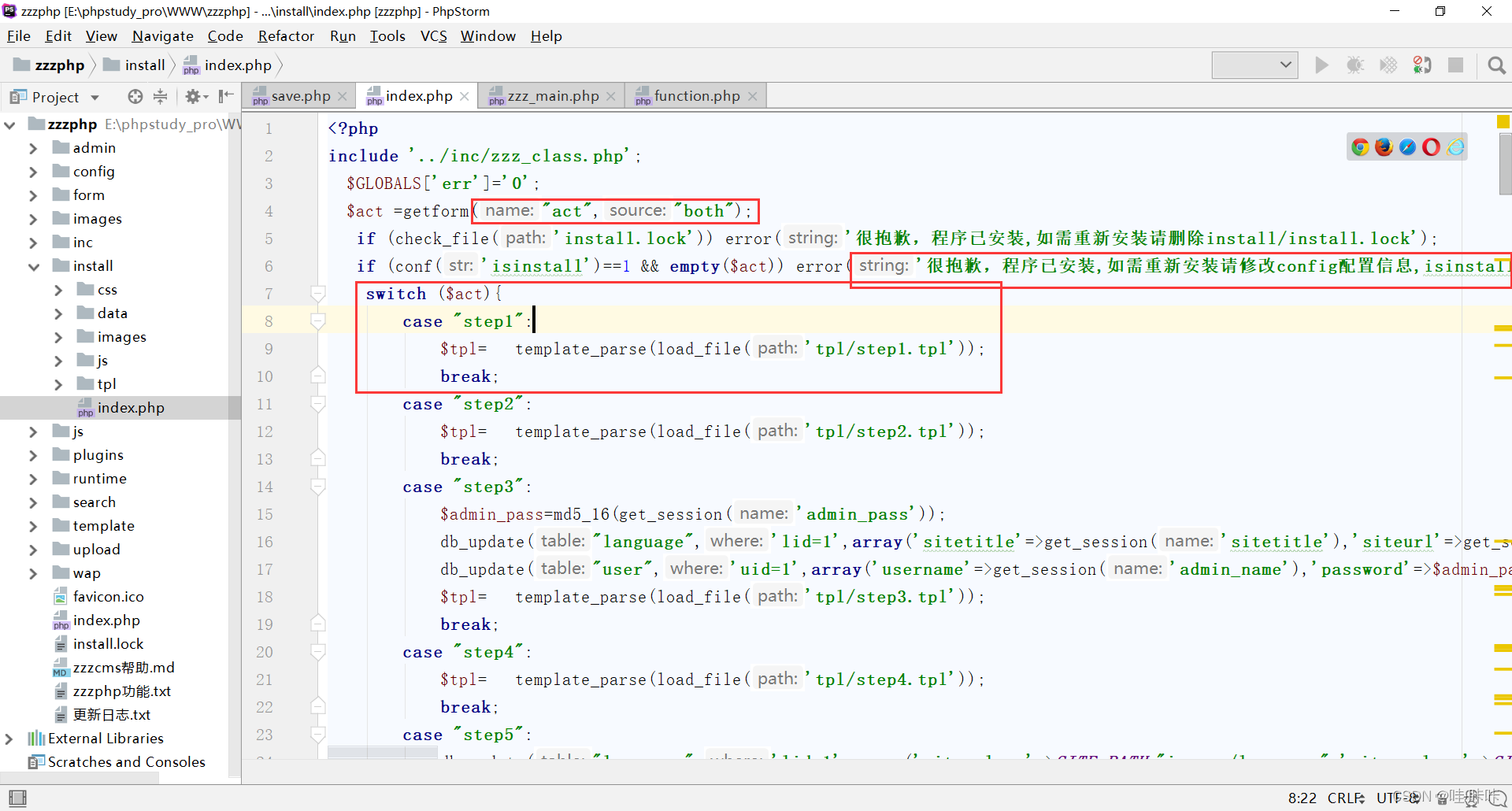The width and height of the screenshot is (1512, 811).
Task: Click the Run (play) toolbar icon
Action: (x=1321, y=65)
